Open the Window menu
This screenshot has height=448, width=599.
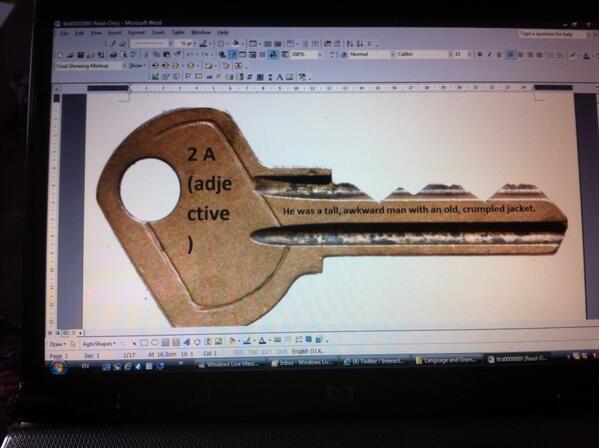pos(201,33)
